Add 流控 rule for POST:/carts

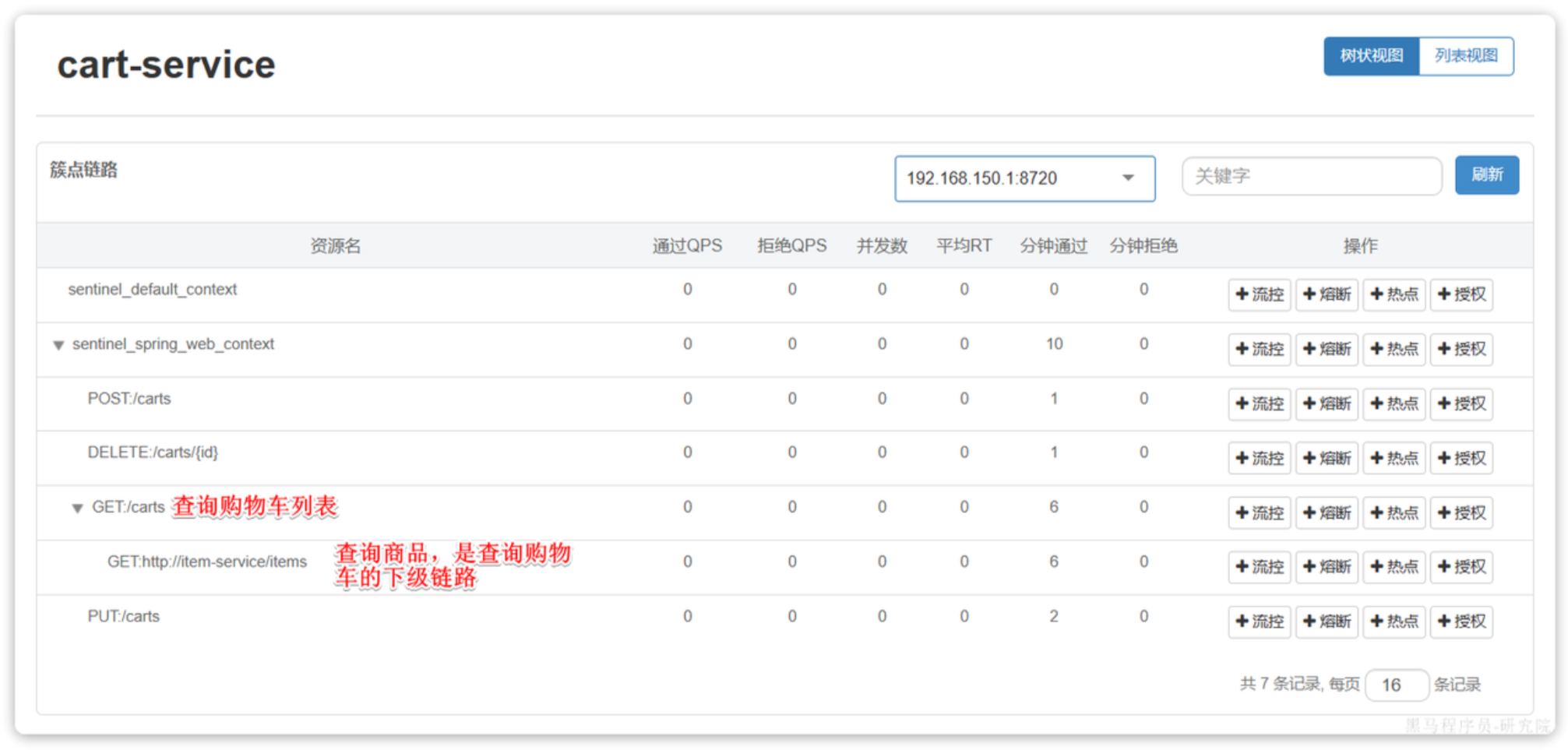(x=1260, y=403)
